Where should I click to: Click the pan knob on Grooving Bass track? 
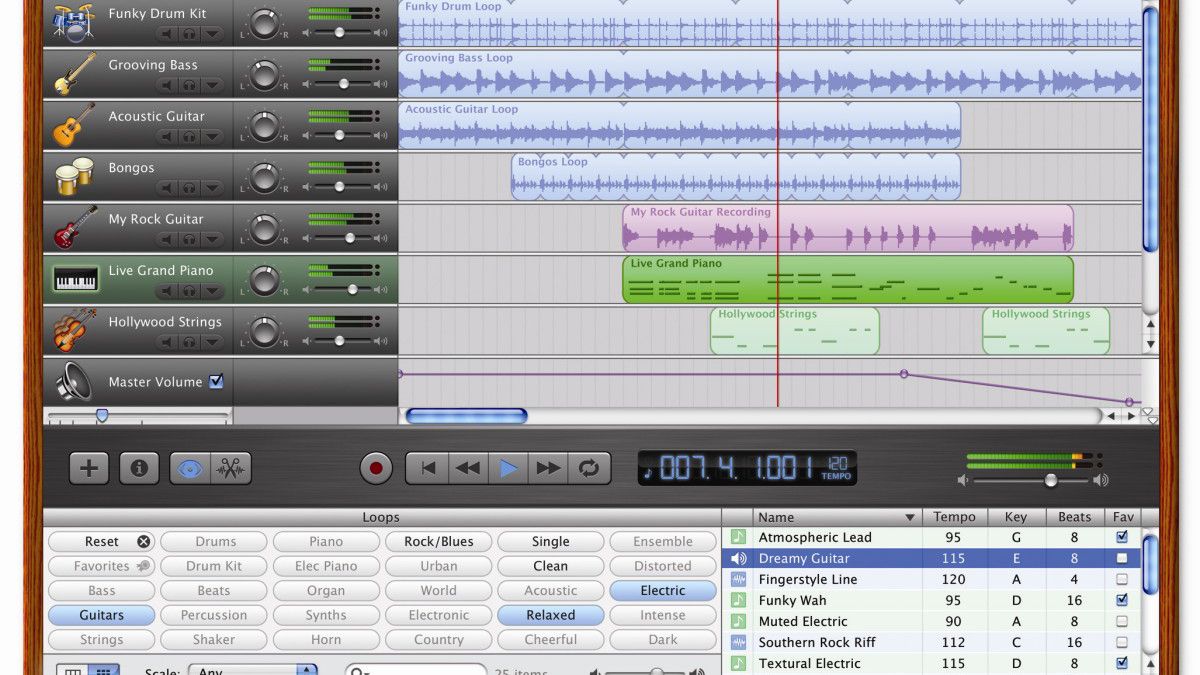coord(263,74)
